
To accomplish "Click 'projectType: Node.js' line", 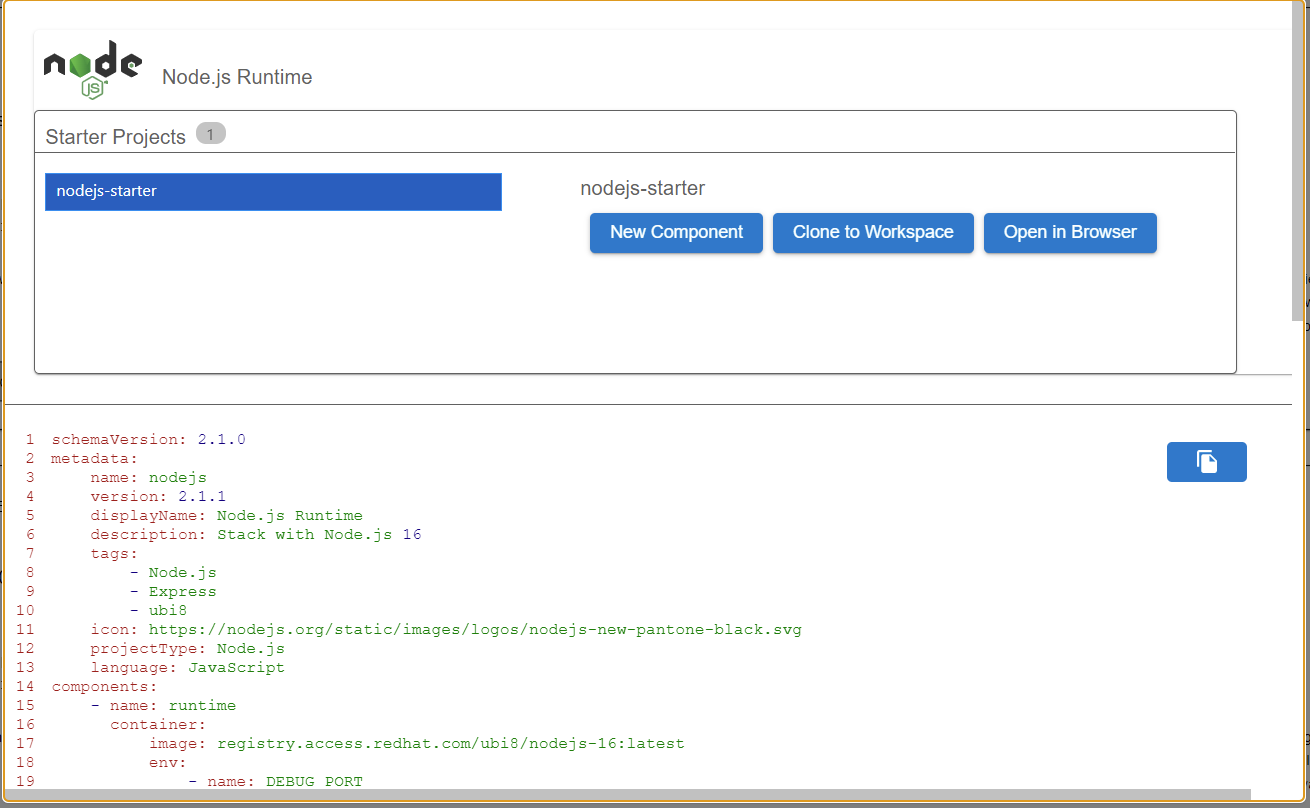I will 187,648.
